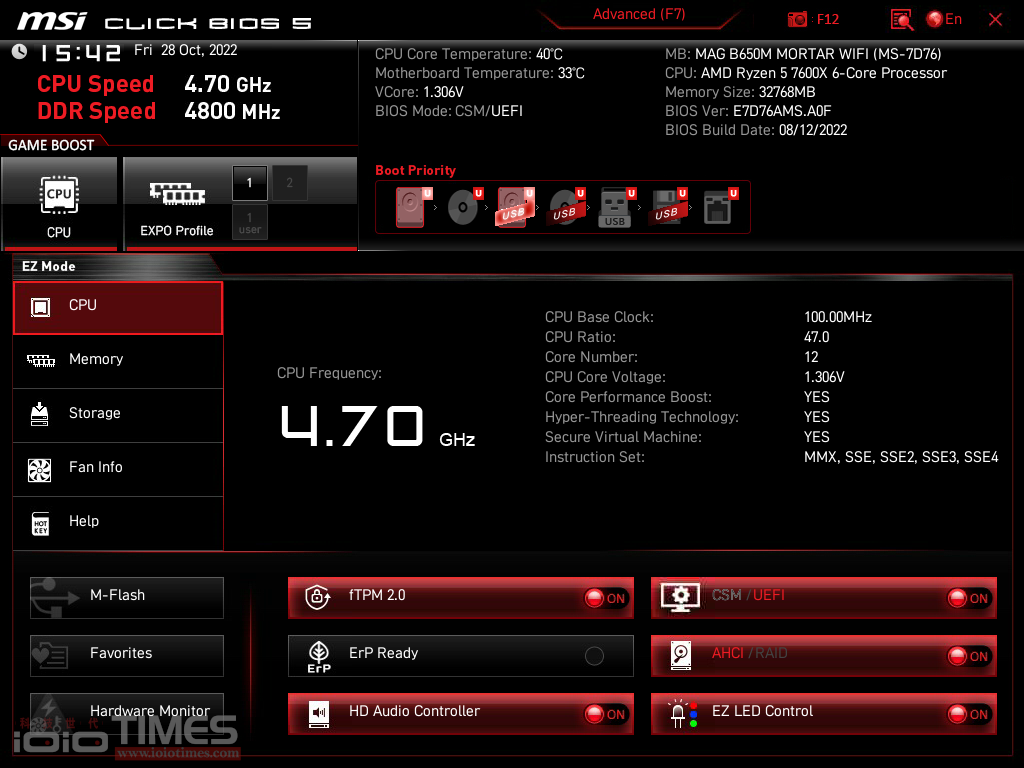This screenshot has height=768, width=1024.
Task: Toggle fTPM 2.0 switch
Action: pos(605,598)
